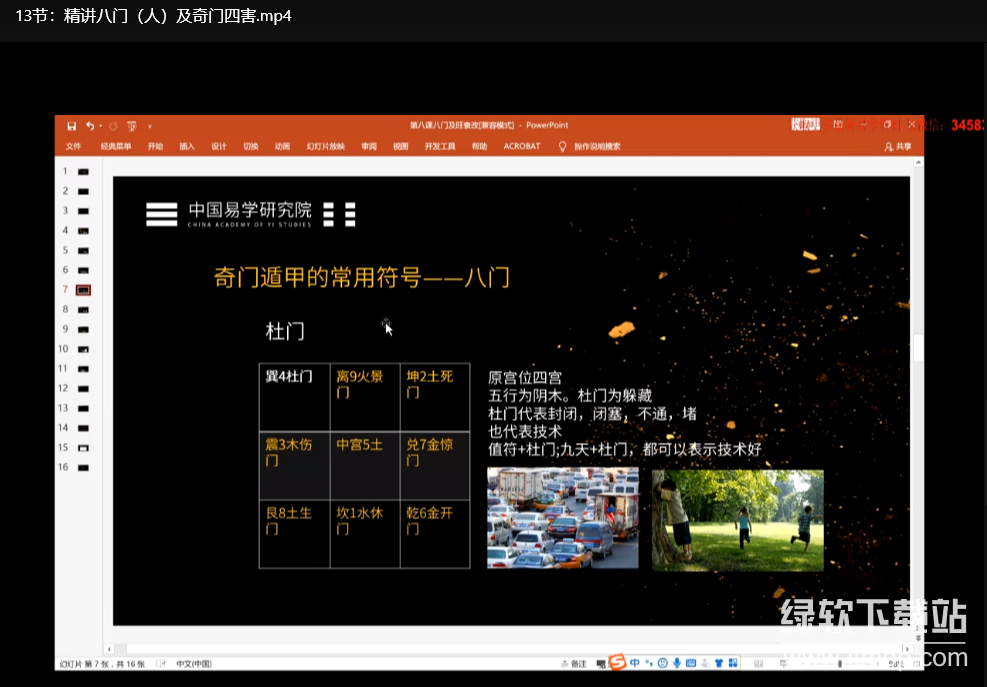
Task: Click the Undo arrow icon
Action: [90, 126]
